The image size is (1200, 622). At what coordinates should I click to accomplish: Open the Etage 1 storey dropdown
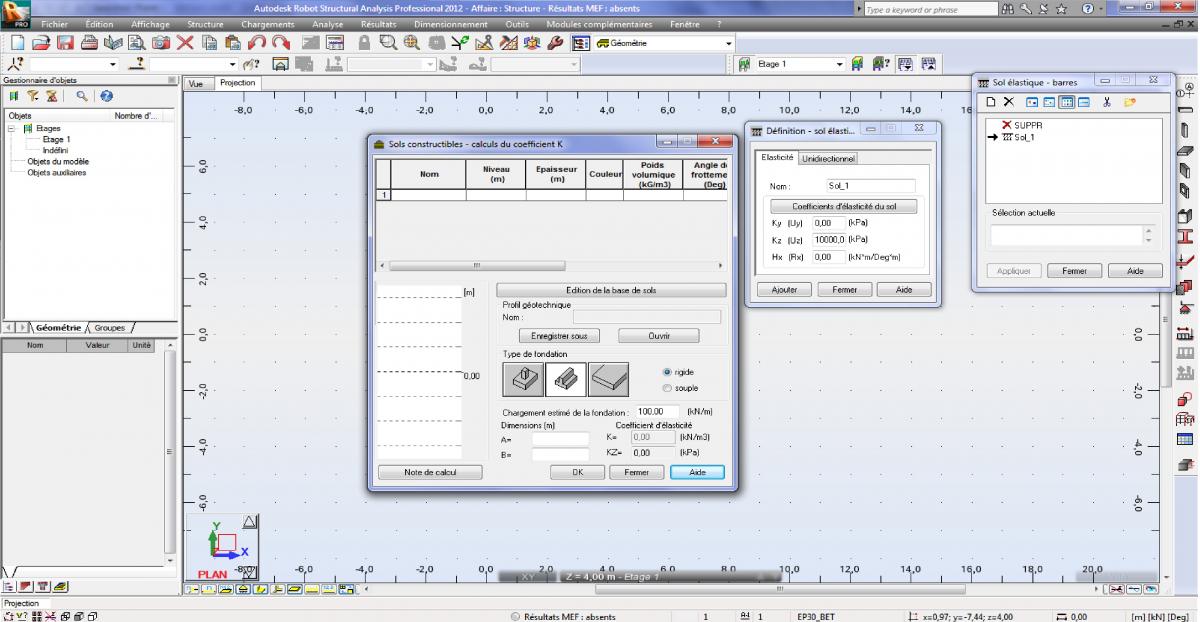[840, 64]
